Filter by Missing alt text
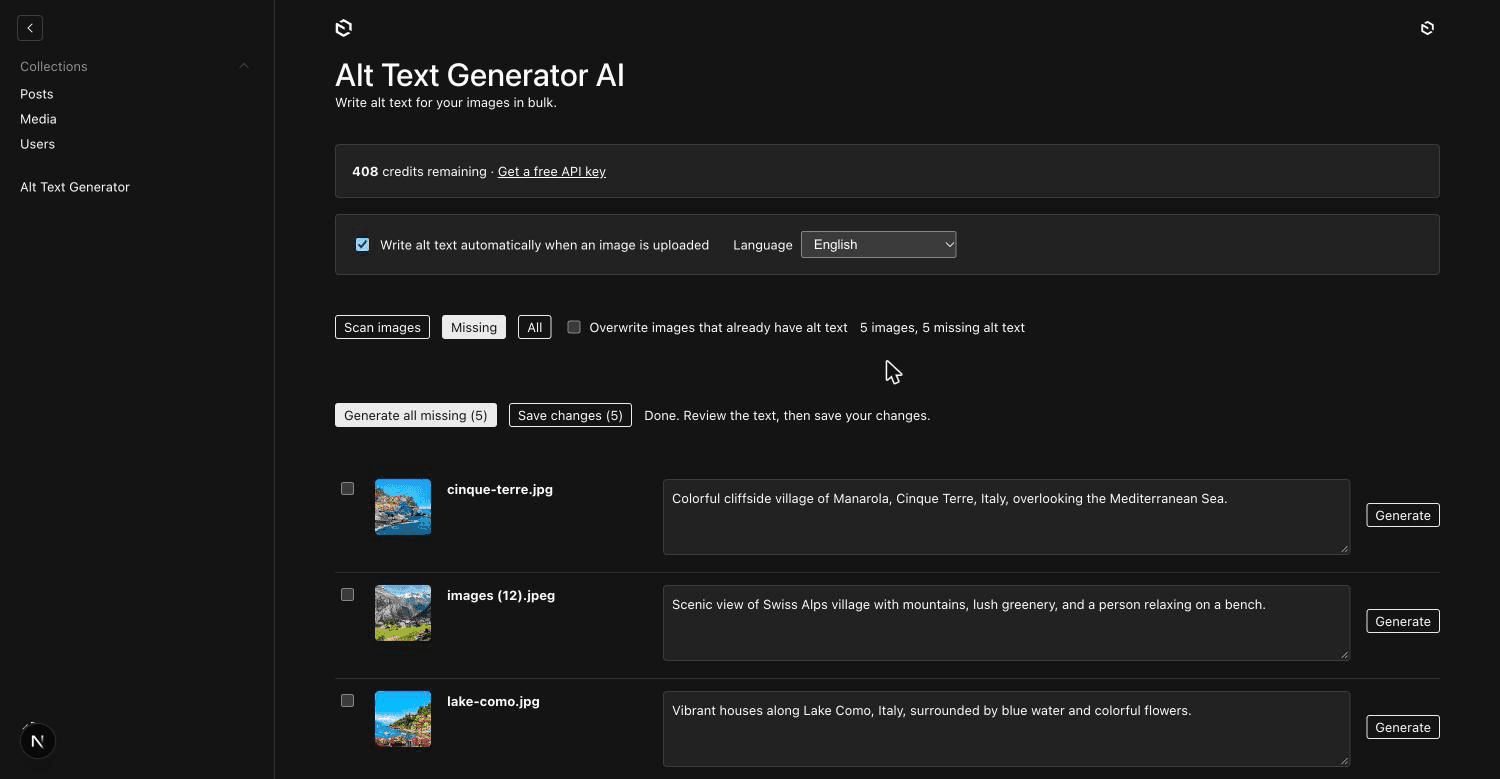Viewport: 1500px width, 779px height. coord(474,327)
